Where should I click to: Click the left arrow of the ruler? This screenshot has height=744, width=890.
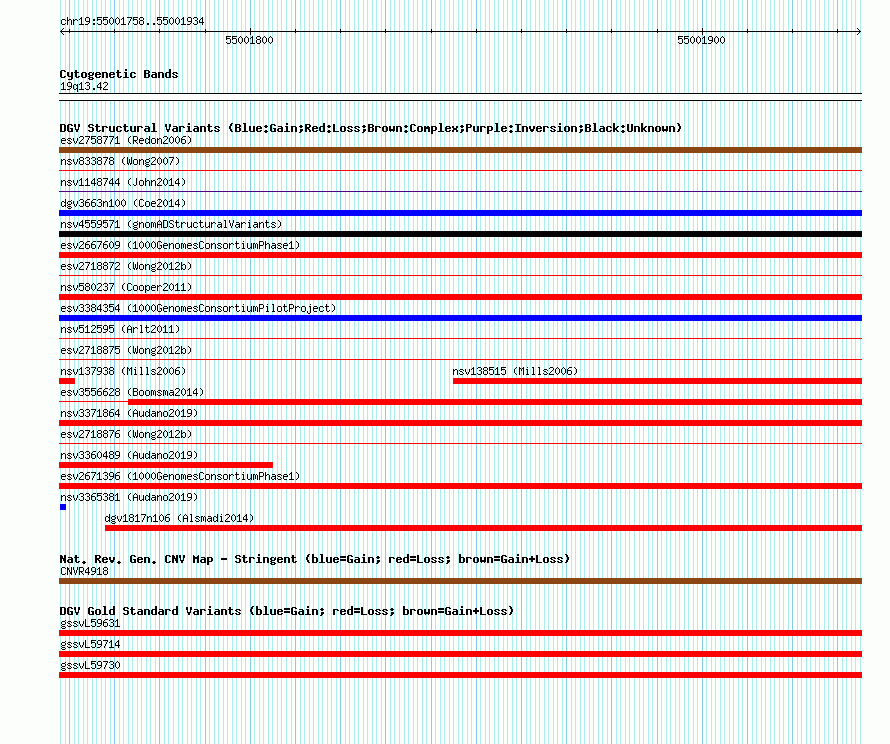tap(63, 31)
